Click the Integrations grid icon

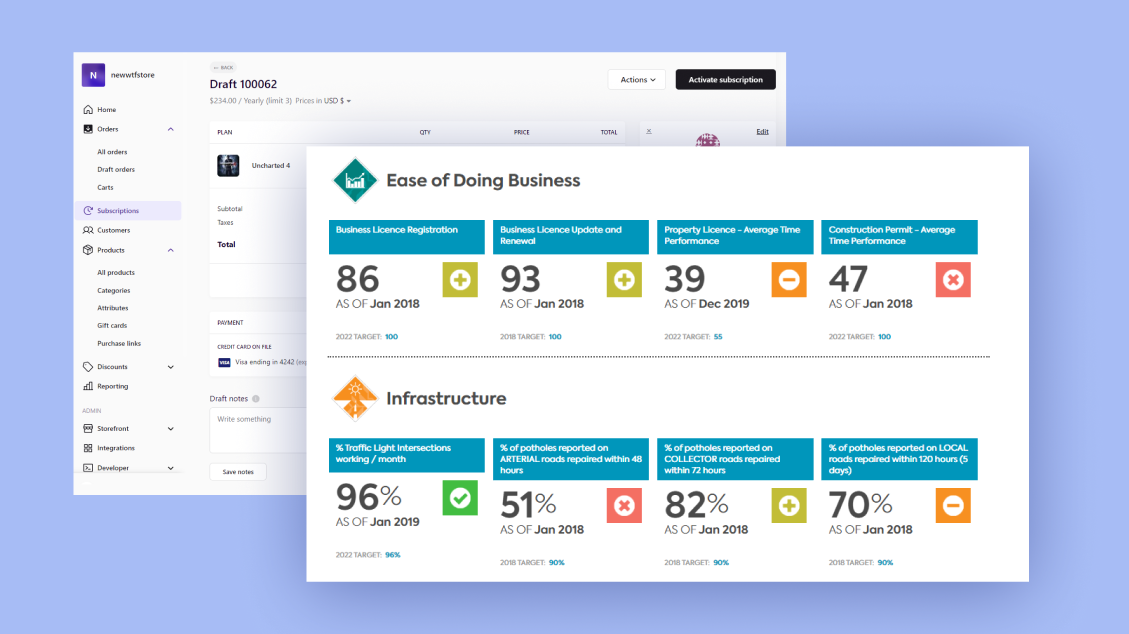click(x=88, y=448)
